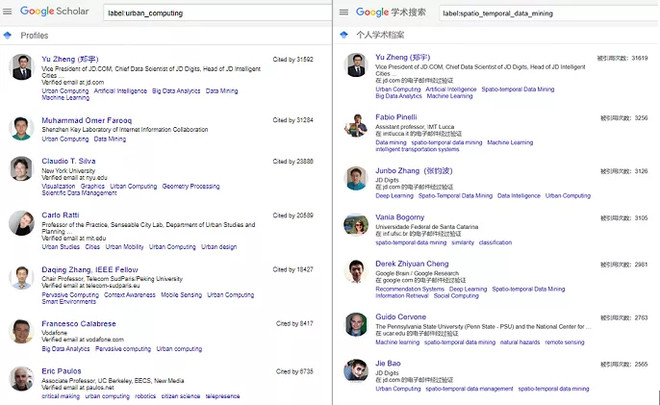Open Claudio T. Silva's profile photo
Viewport: 660px width, 405px height.
coord(21,169)
